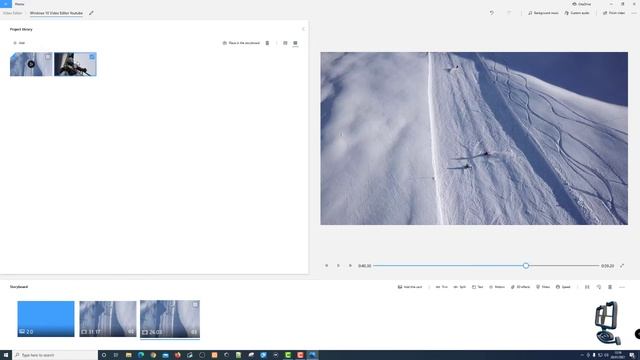
Task: Click volume icon on third storyboard clip
Action: click(194, 332)
